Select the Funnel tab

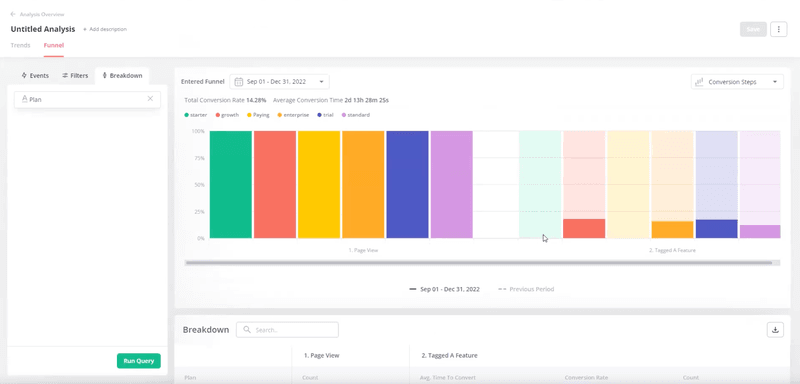coord(54,45)
